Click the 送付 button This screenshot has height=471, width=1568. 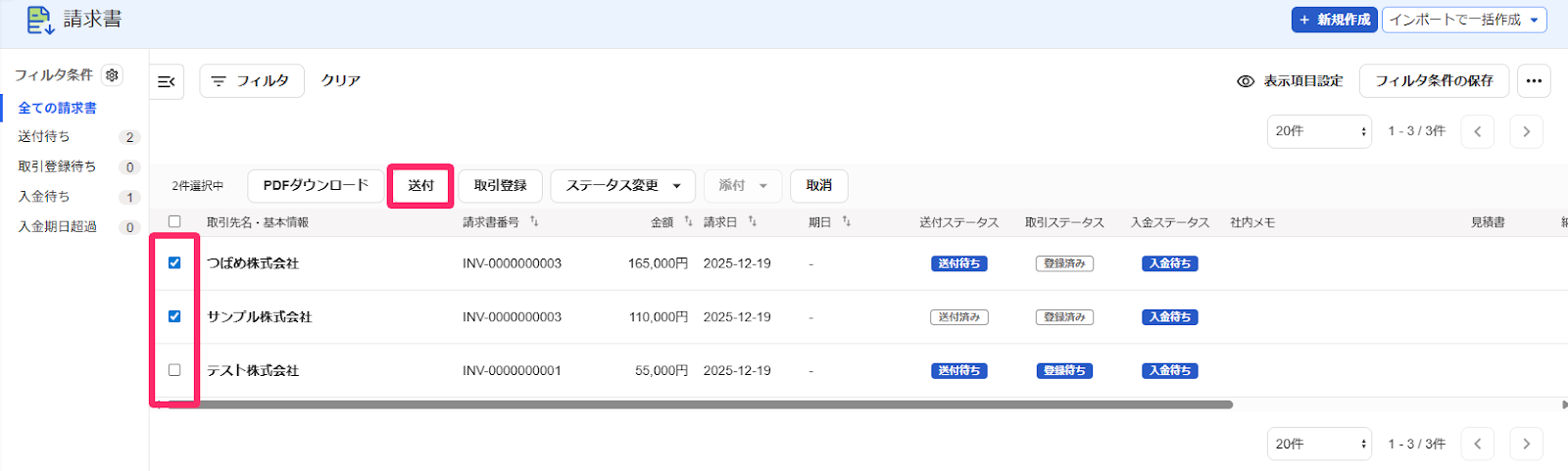(x=420, y=186)
